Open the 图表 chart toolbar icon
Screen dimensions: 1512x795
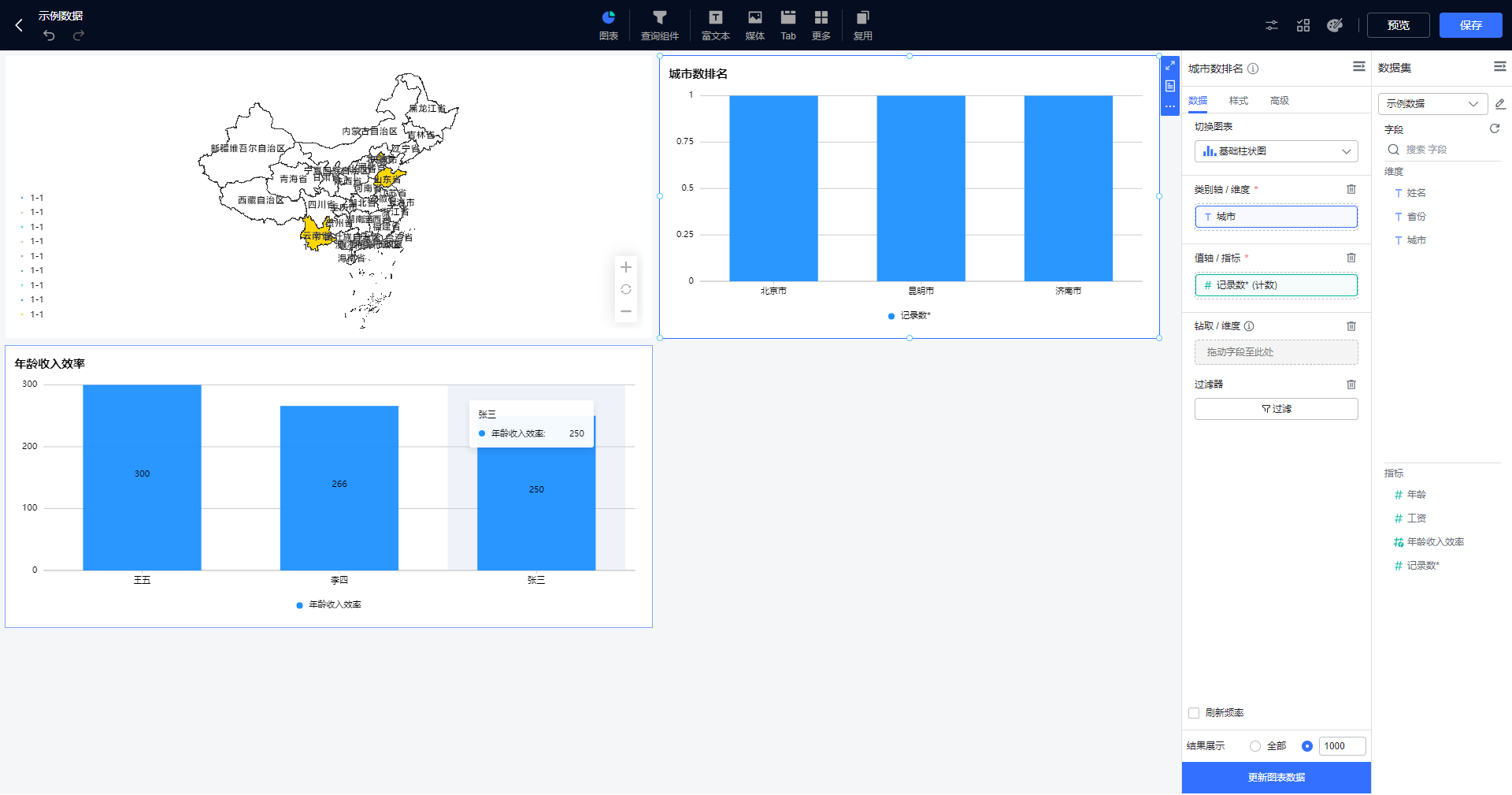(608, 25)
